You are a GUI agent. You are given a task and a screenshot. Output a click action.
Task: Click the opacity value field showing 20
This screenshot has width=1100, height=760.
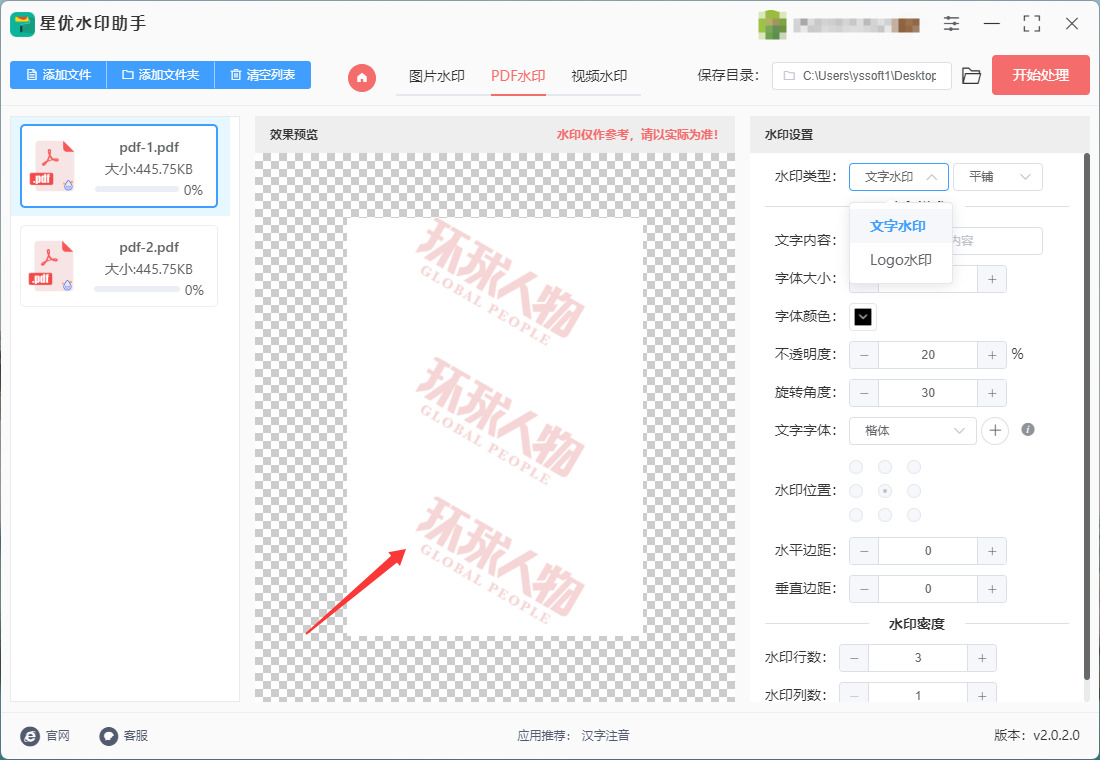[x=928, y=355]
